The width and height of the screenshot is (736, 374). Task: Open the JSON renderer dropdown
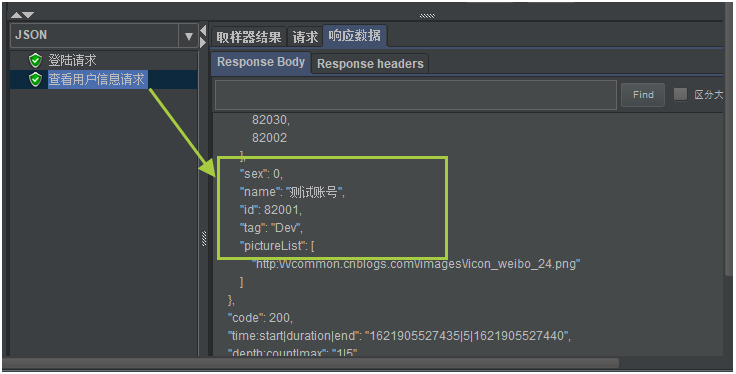(189, 36)
